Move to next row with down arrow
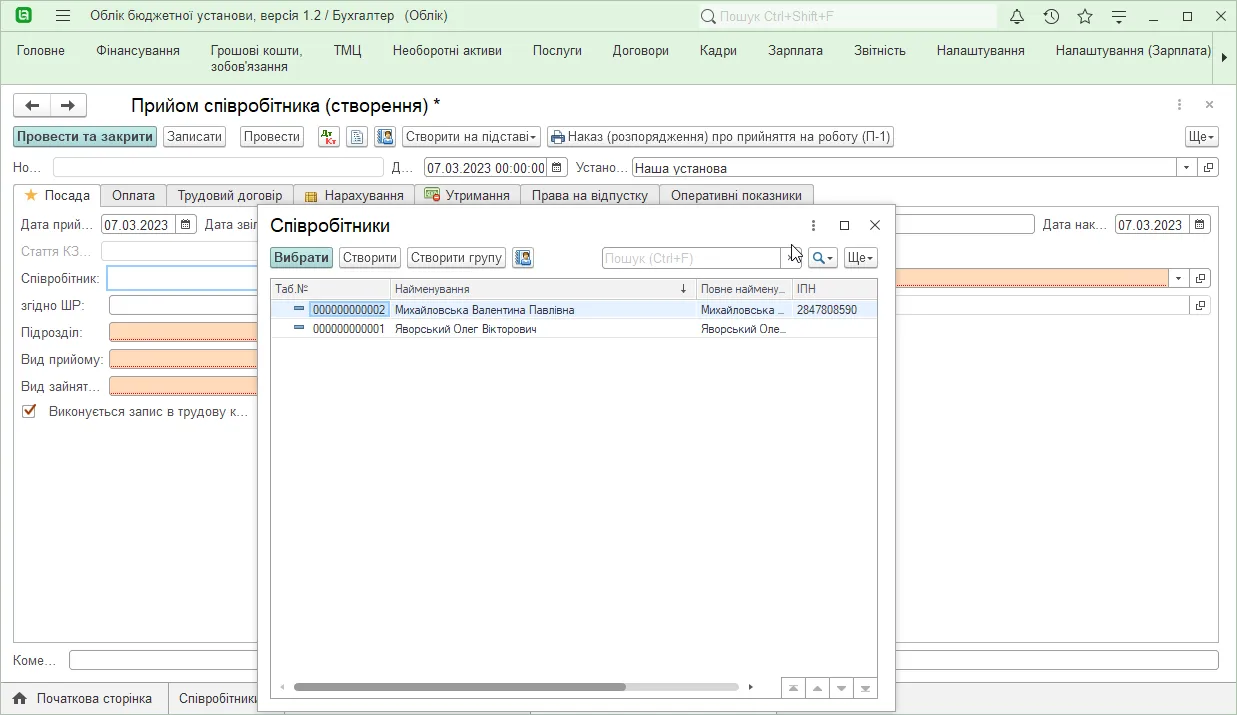The width and height of the screenshot is (1237, 715). [841, 688]
